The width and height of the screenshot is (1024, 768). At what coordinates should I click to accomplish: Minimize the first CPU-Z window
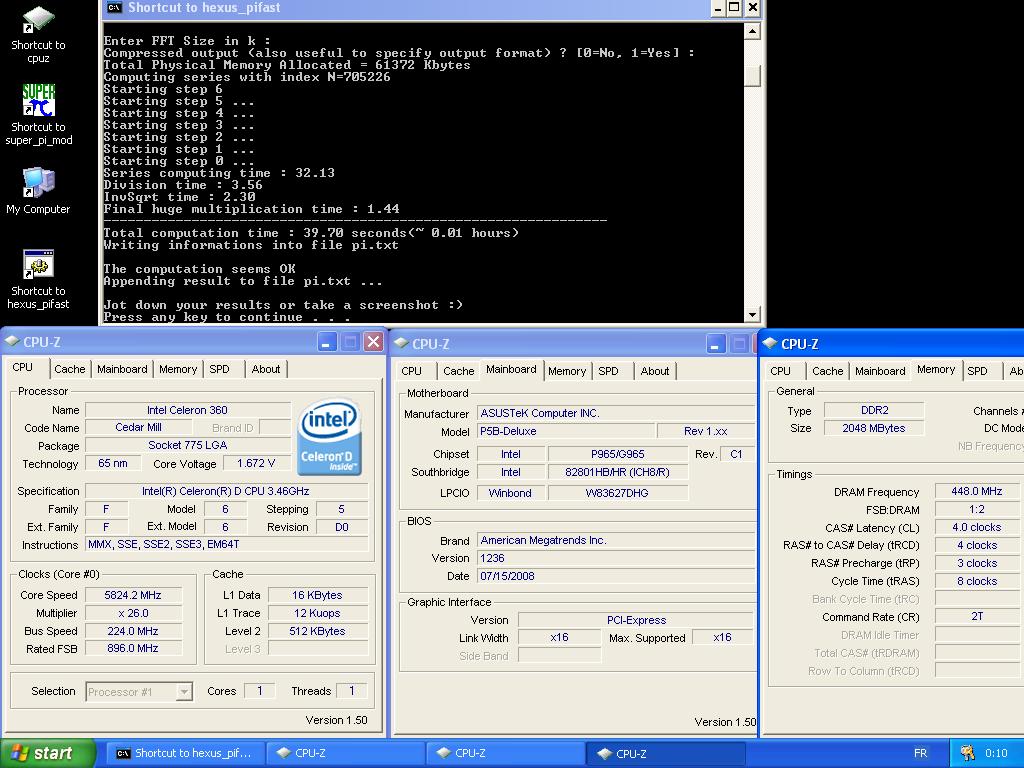(x=327, y=342)
